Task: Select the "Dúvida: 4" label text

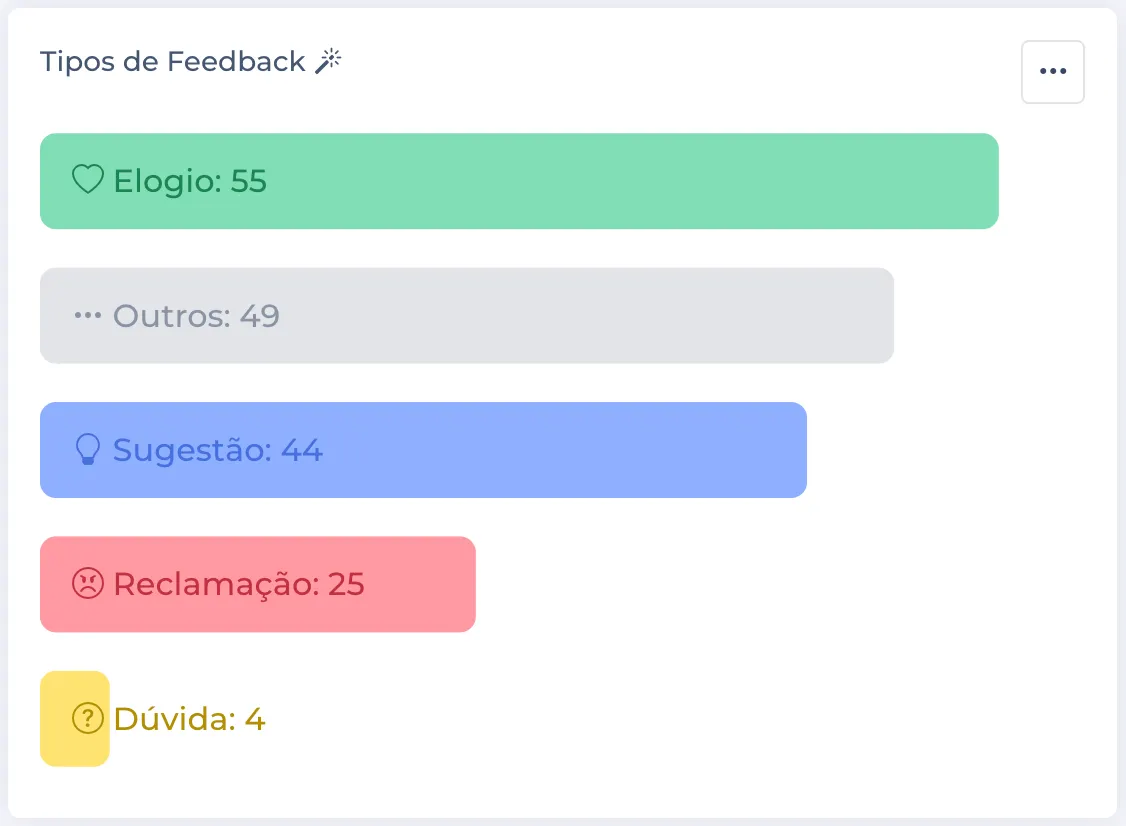Action: 189,718
